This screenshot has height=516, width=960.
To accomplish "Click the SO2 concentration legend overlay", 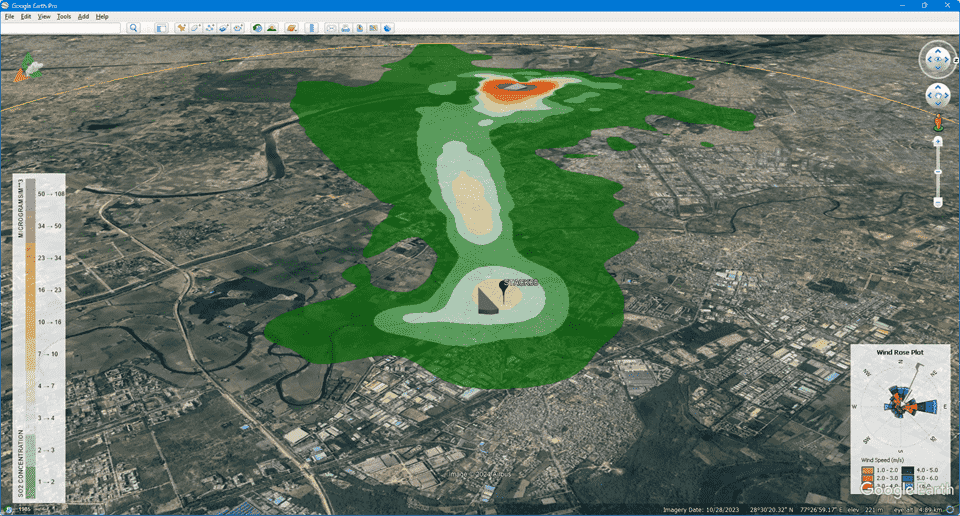I will click(39, 337).
